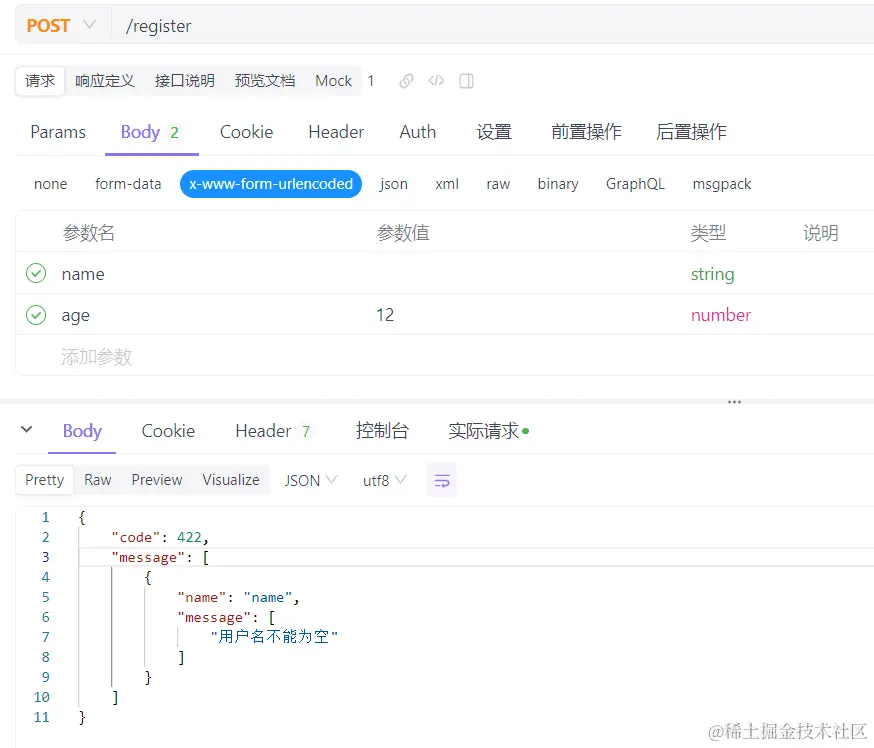
Task: Open the POST method dropdown
Action: [x=61, y=26]
